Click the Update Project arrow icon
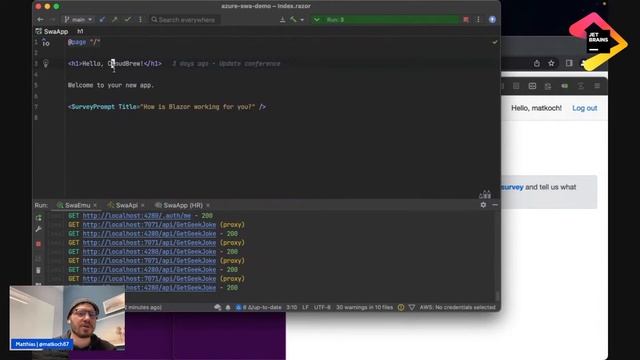Viewport: 640px width, 360px height. point(102,20)
